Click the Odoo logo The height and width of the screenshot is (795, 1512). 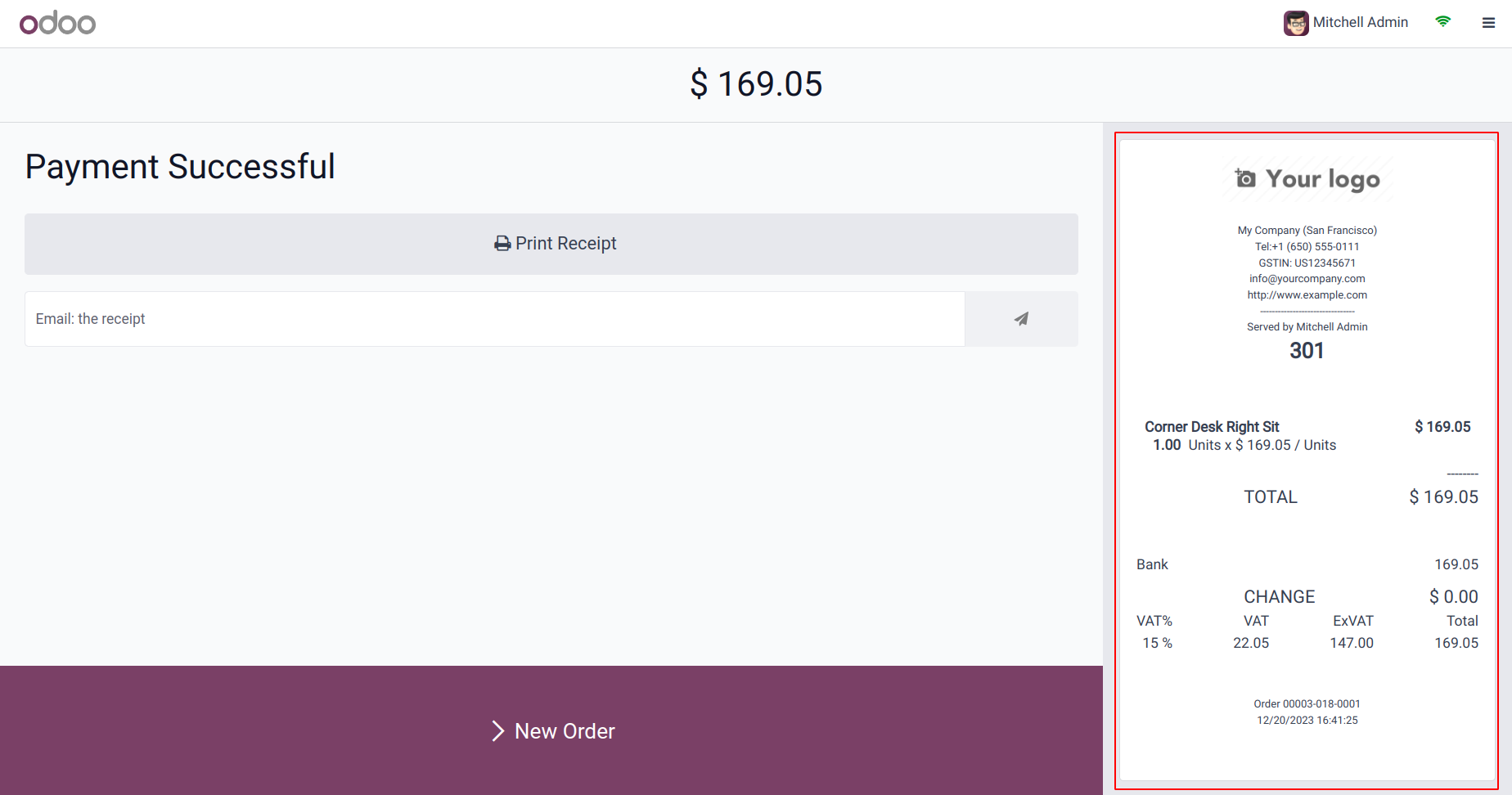[x=57, y=23]
